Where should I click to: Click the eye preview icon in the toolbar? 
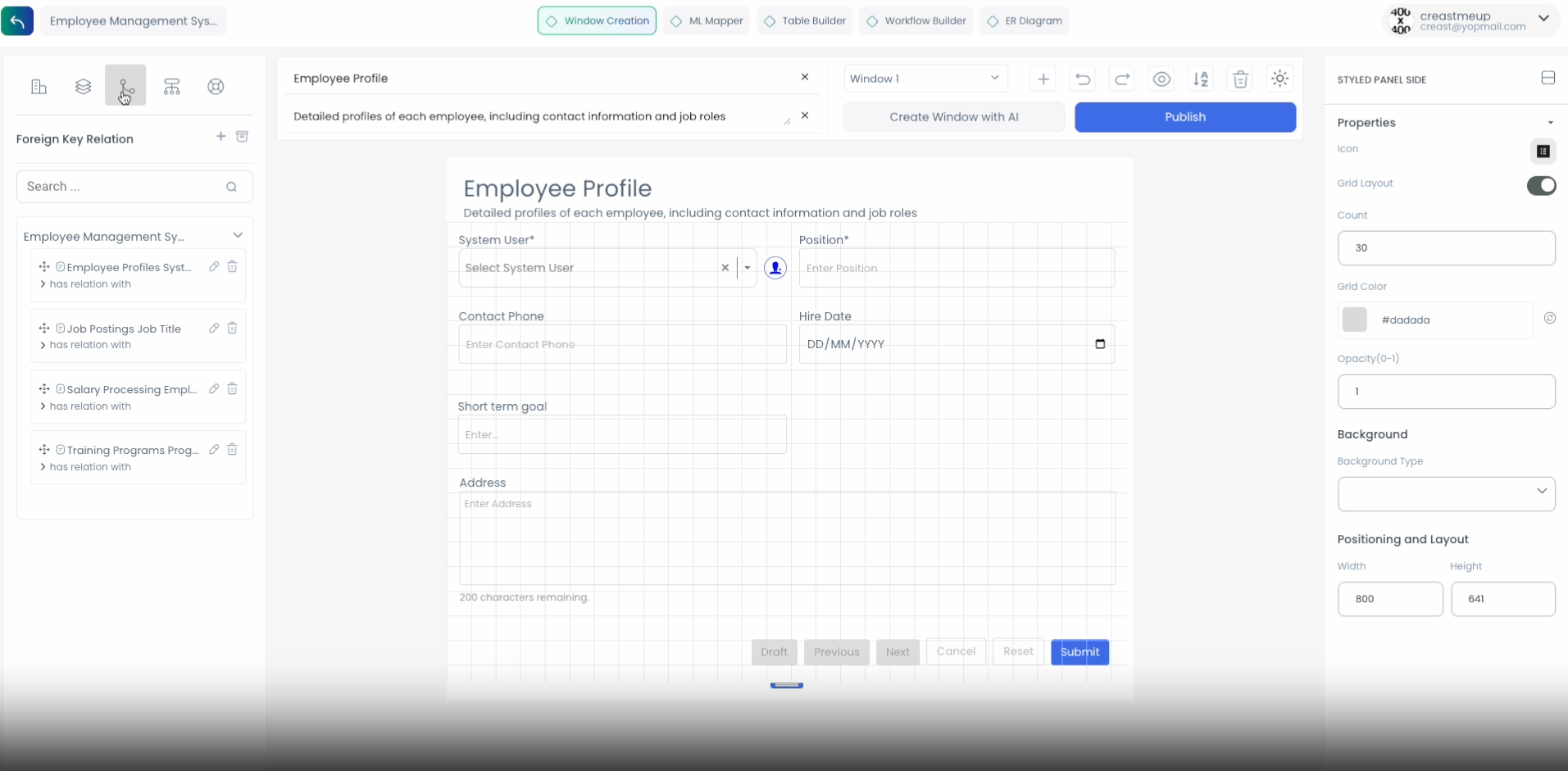(1161, 79)
